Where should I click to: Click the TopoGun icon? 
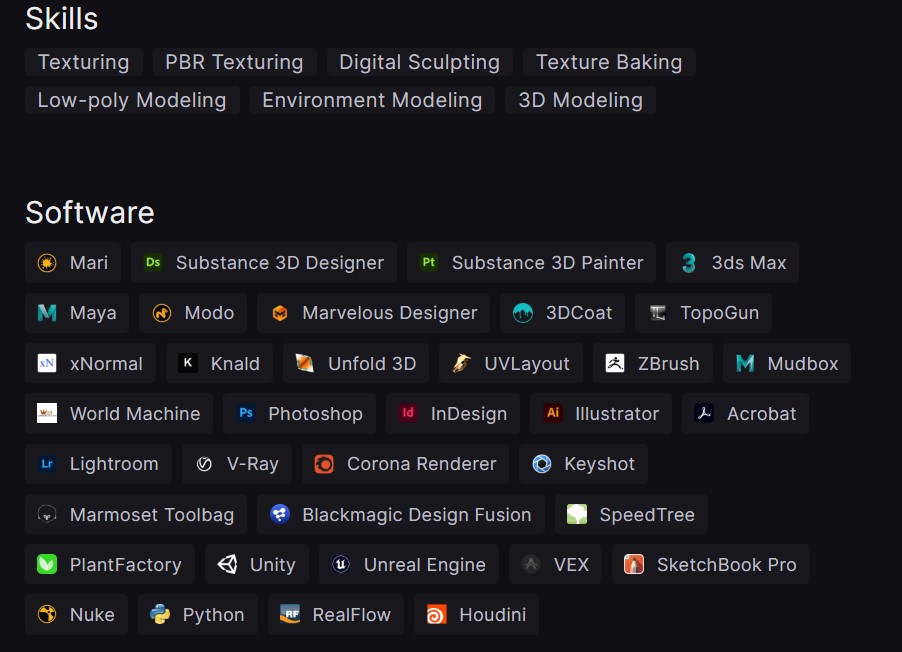658,313
